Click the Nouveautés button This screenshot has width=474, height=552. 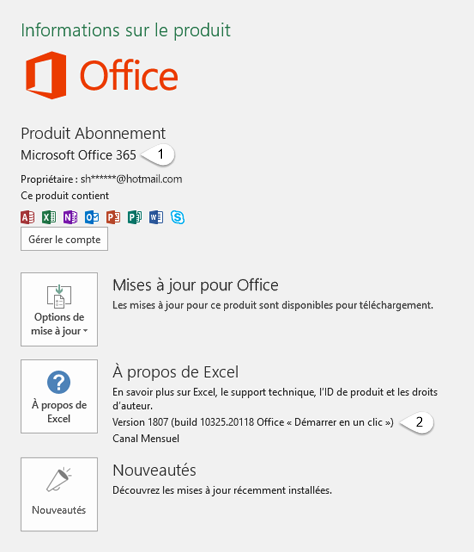(59, 494)
